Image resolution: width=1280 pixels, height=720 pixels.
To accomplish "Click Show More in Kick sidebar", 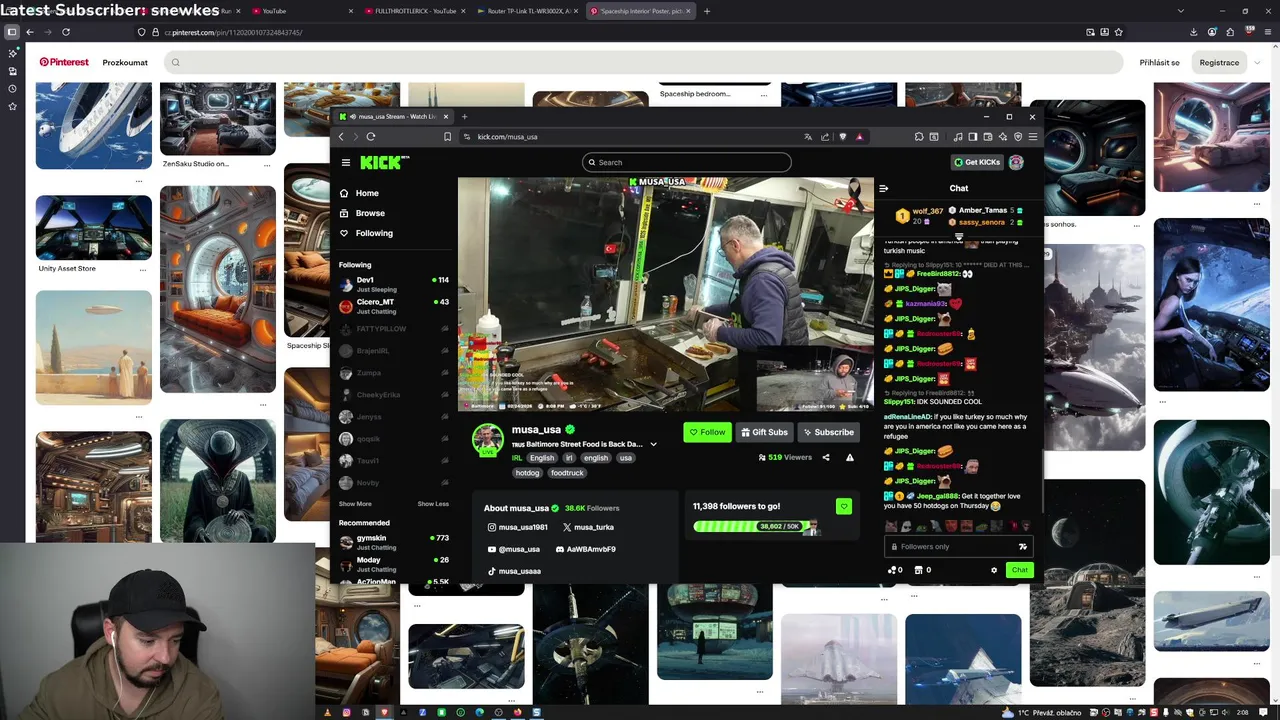I will tap(355, 504).
